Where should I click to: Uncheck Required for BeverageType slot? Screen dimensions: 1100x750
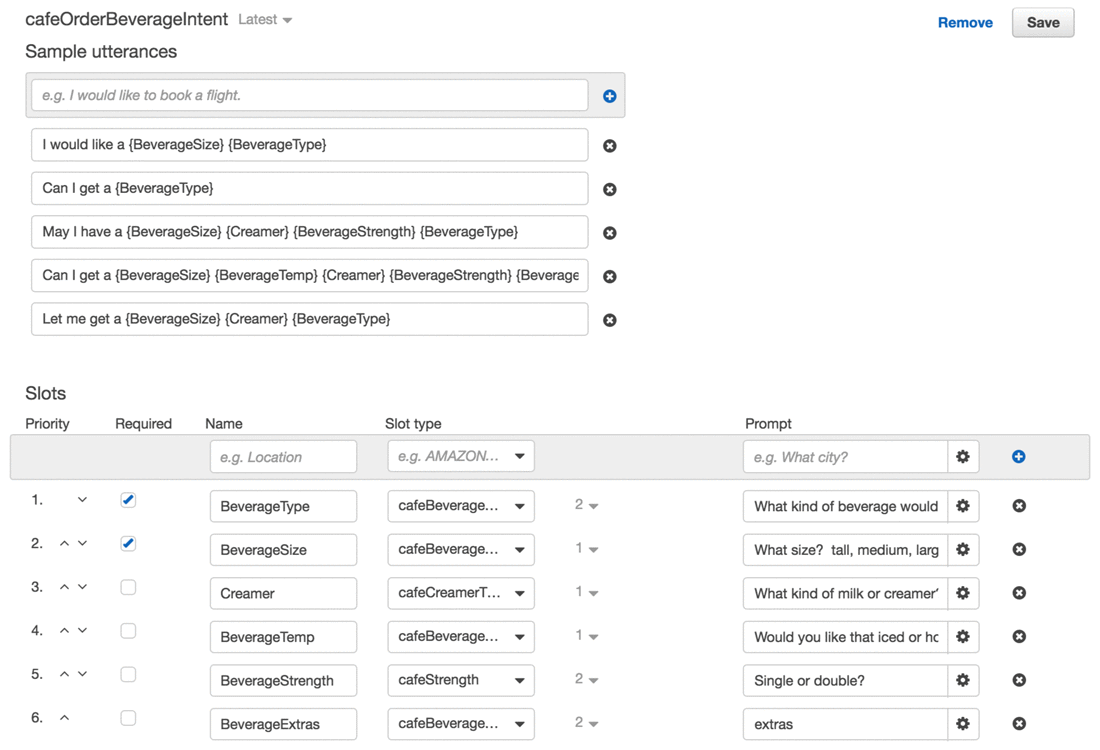click(x=128, y=500)
